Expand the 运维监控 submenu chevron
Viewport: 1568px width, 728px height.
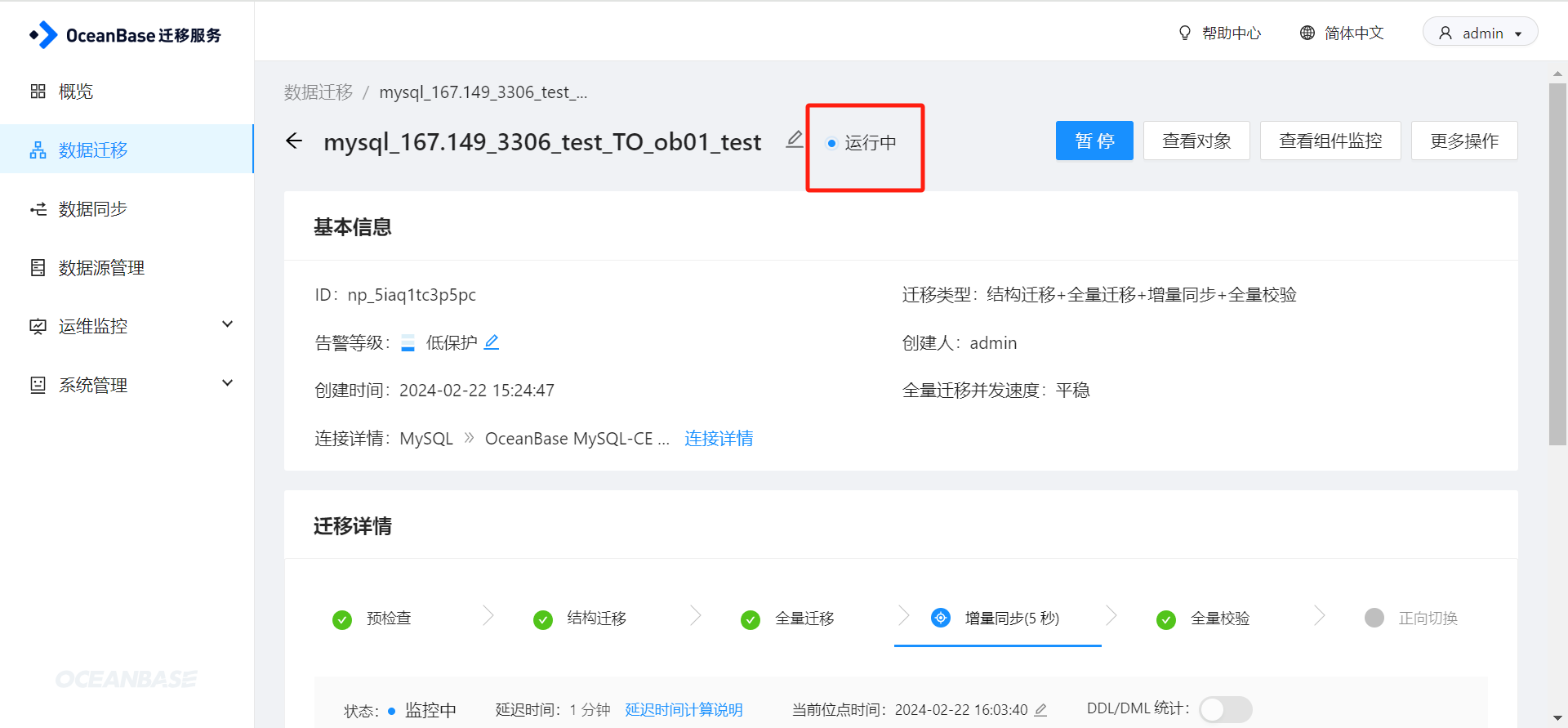(228, 324)
